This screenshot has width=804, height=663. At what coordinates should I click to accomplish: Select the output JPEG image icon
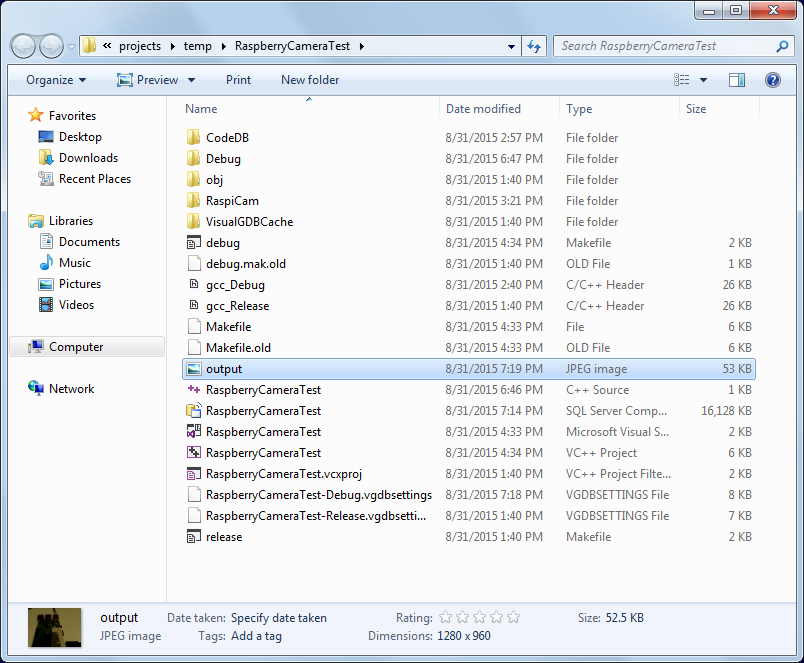(x=194, y=369)
